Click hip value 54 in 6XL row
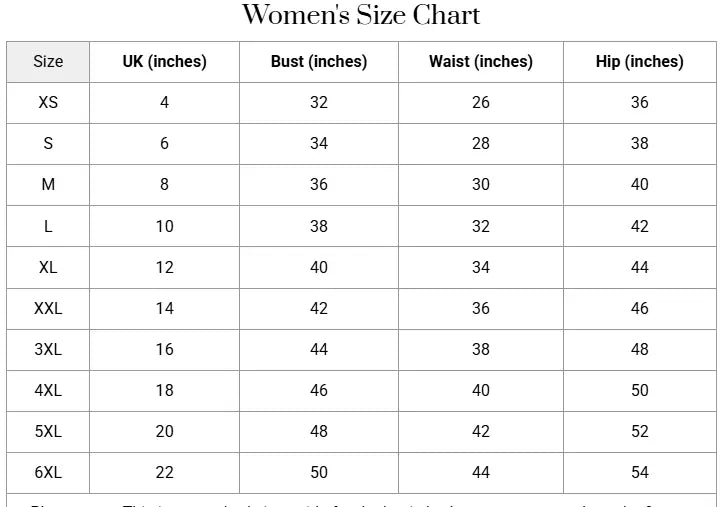Screen dimensions: 722x507 pos(640,472)
